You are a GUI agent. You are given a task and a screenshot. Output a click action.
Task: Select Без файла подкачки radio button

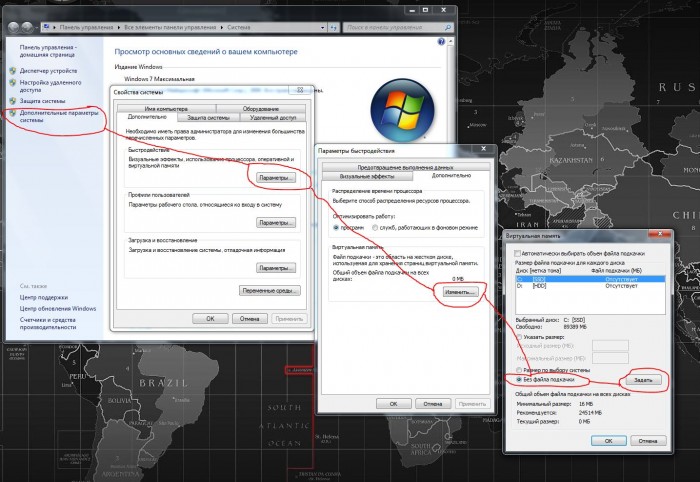coord(519,379)
